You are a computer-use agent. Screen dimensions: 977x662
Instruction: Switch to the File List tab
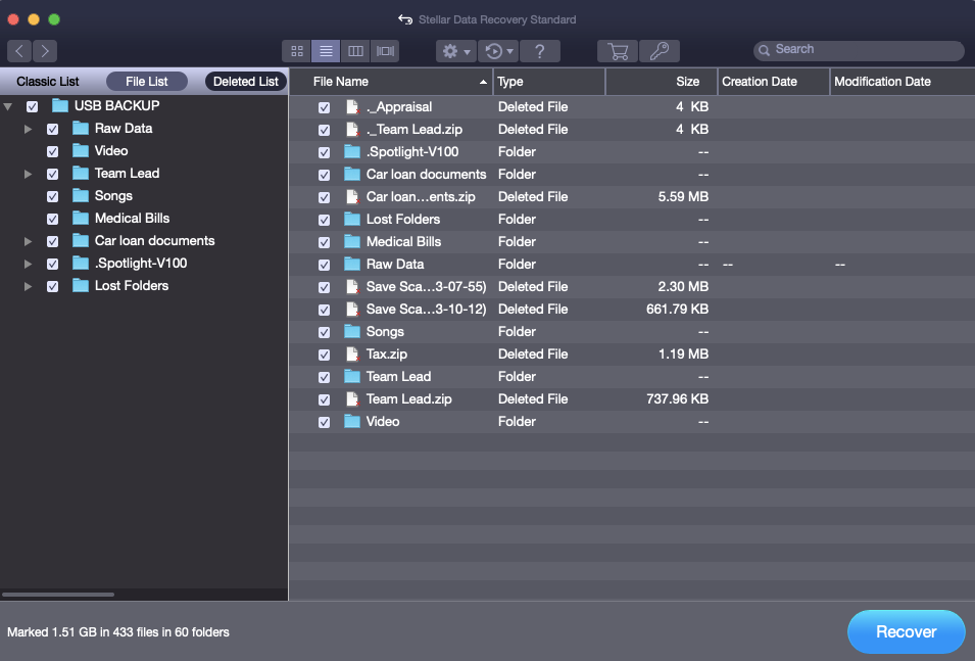coord(146,81)
